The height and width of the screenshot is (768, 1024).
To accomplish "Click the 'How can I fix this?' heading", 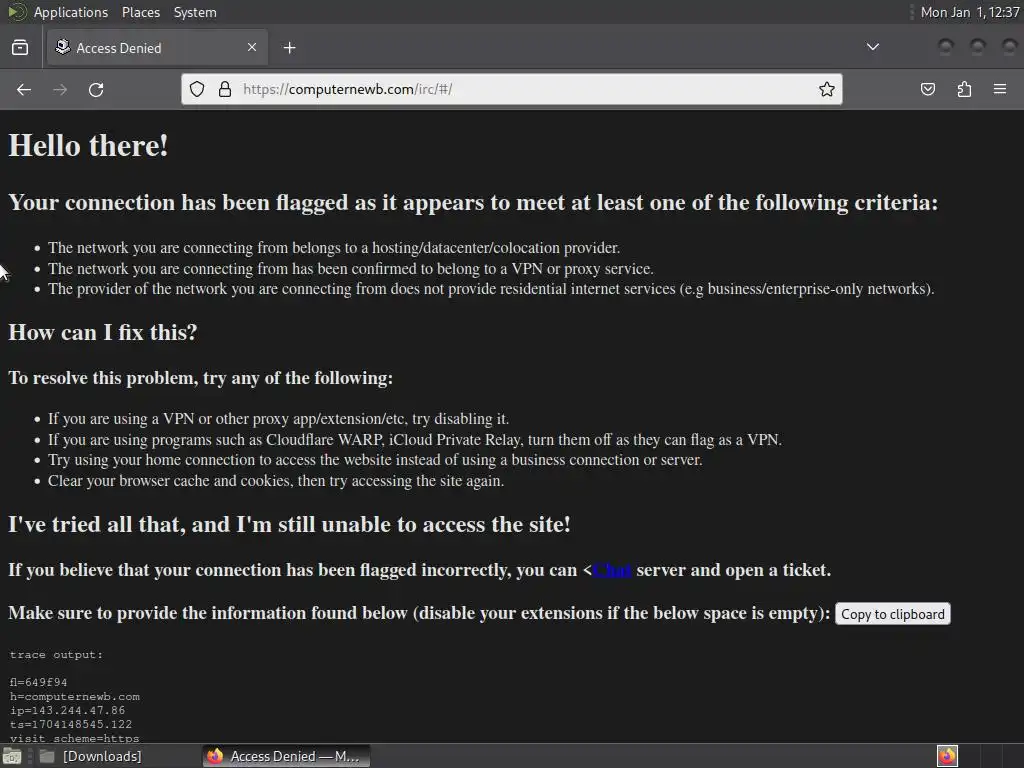I will pos(103,332).
